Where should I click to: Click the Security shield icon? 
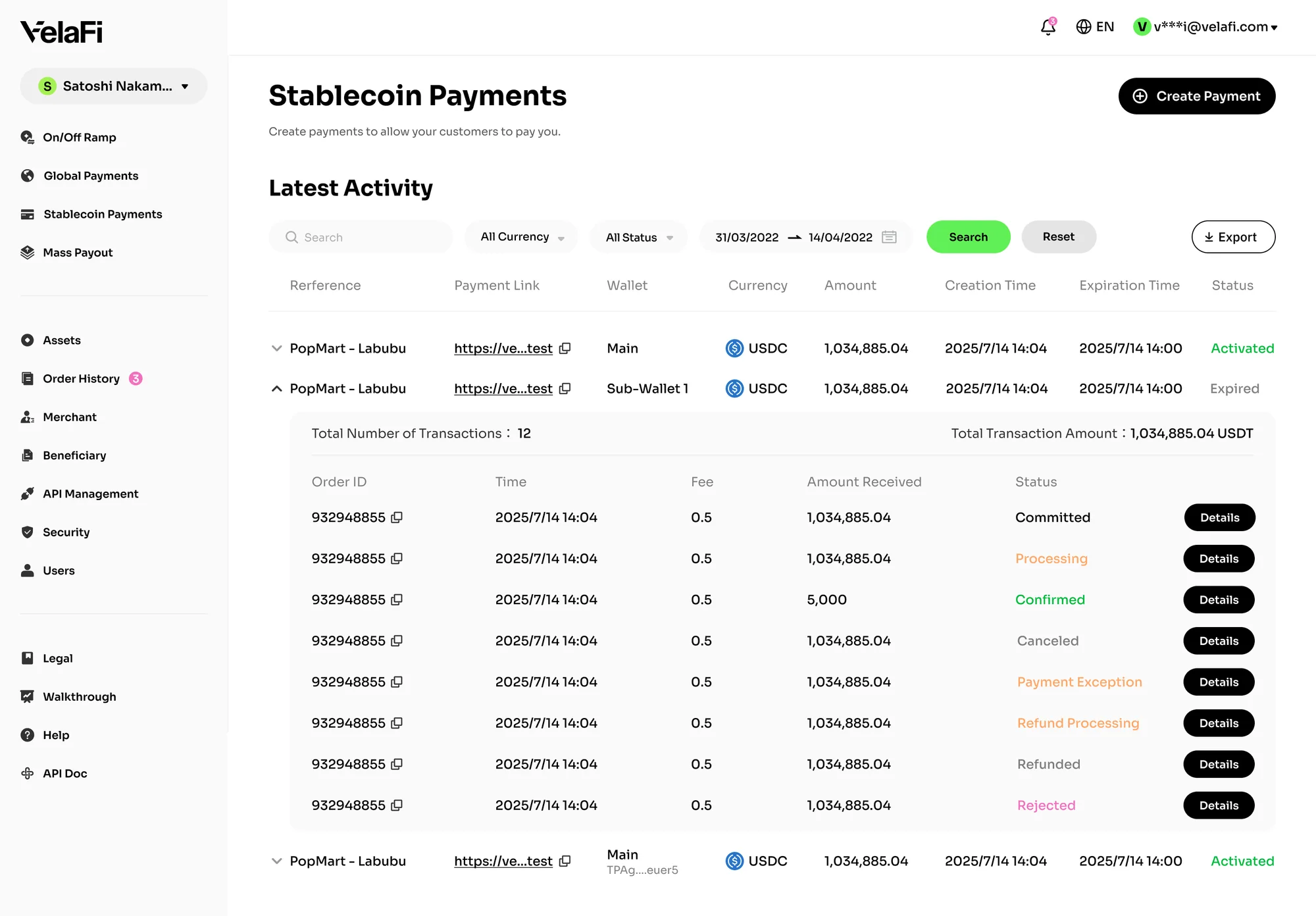[27, 532]
